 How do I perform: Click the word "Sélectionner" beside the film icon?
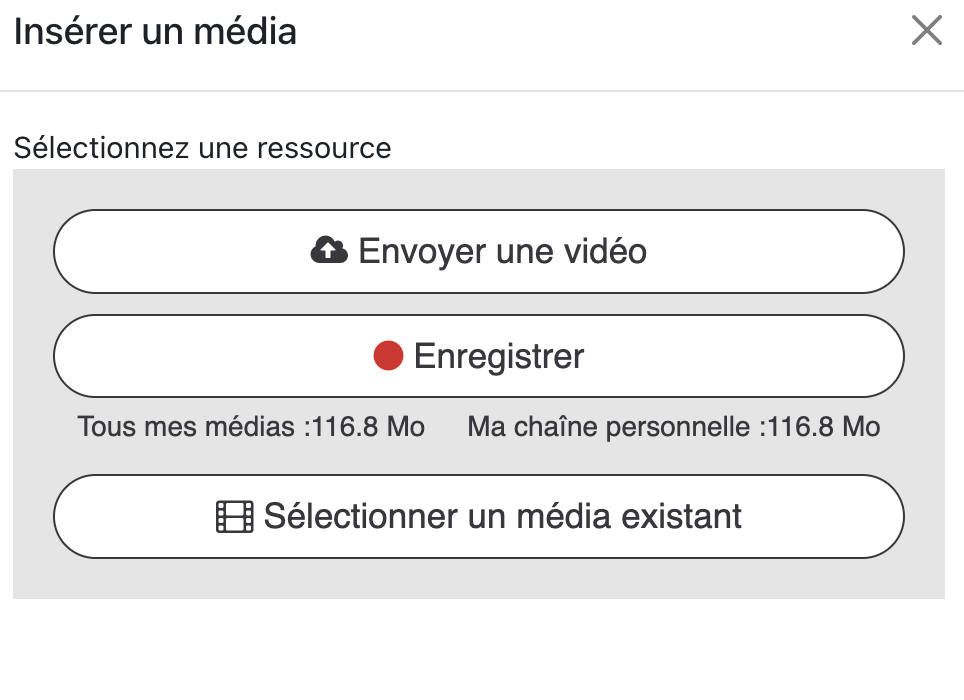[x=361, y=516]
